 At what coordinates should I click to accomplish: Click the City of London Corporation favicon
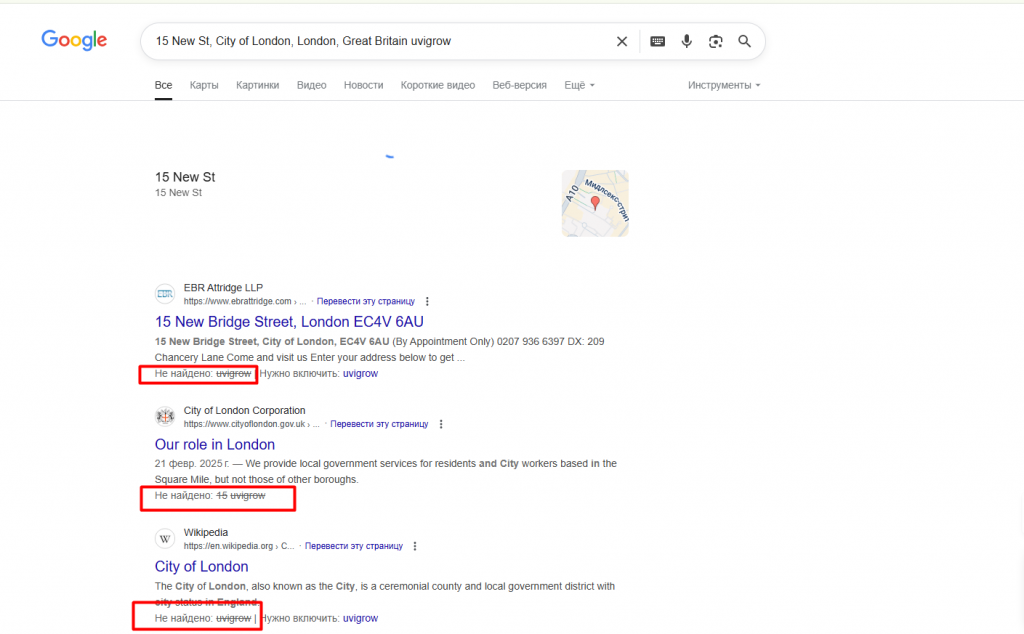[165, 416]
